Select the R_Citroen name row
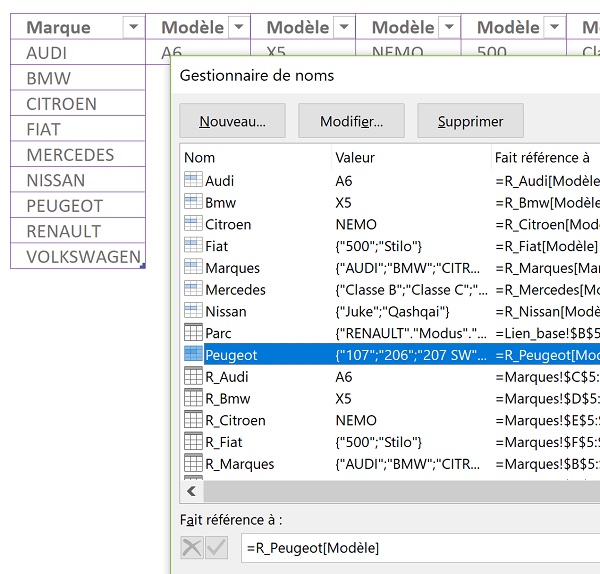600x574 pixels. (390, 421)
